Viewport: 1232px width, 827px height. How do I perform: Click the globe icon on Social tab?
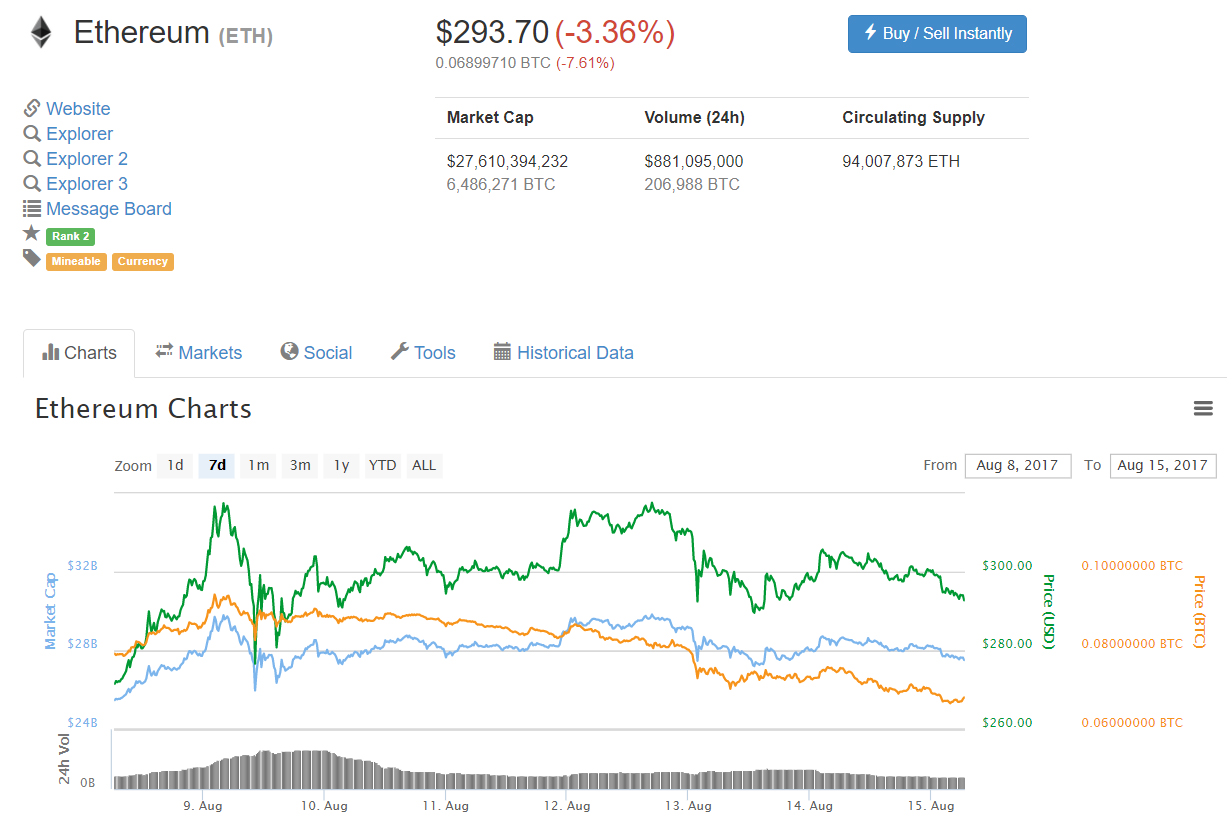click(x=290, y=352)
